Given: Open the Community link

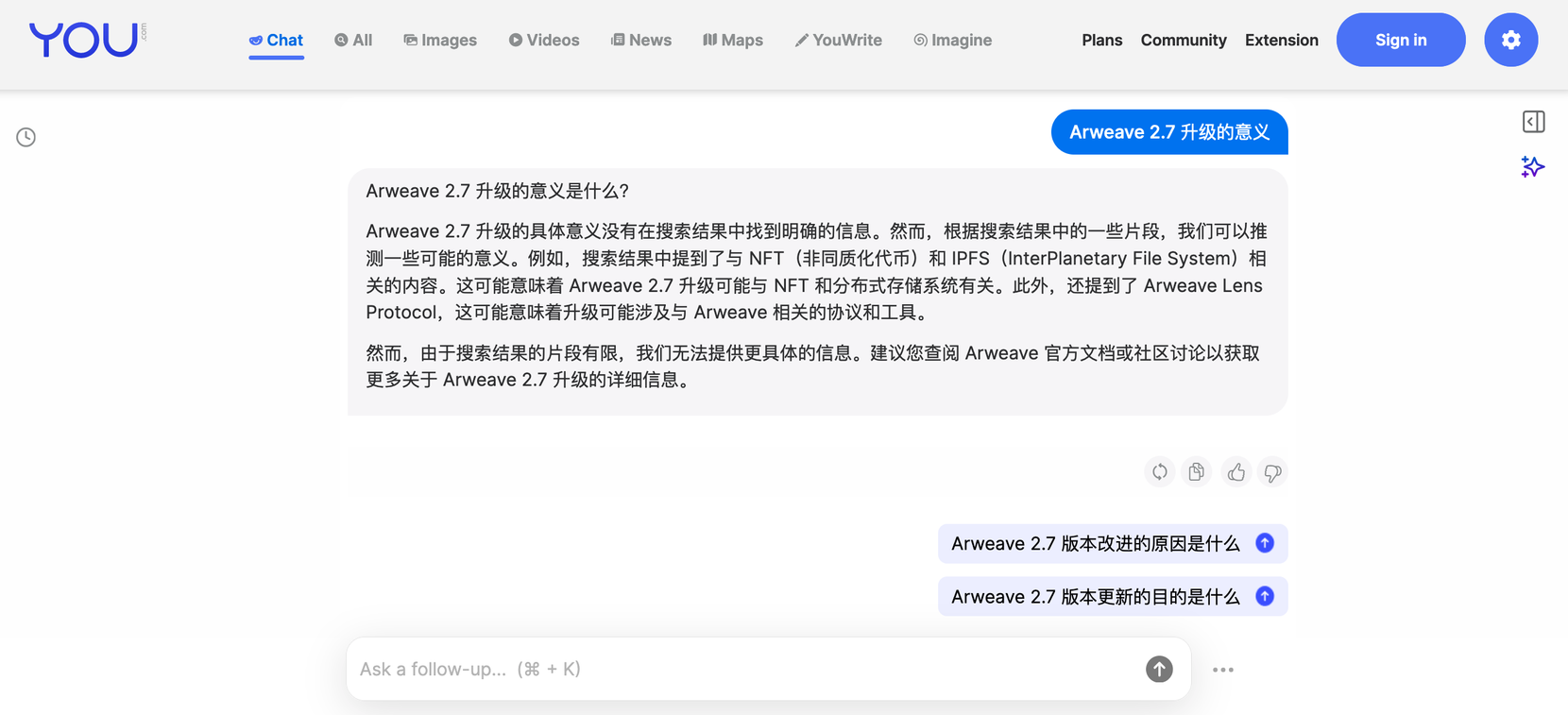Looking at the screenshot, I should point(1184,41).
